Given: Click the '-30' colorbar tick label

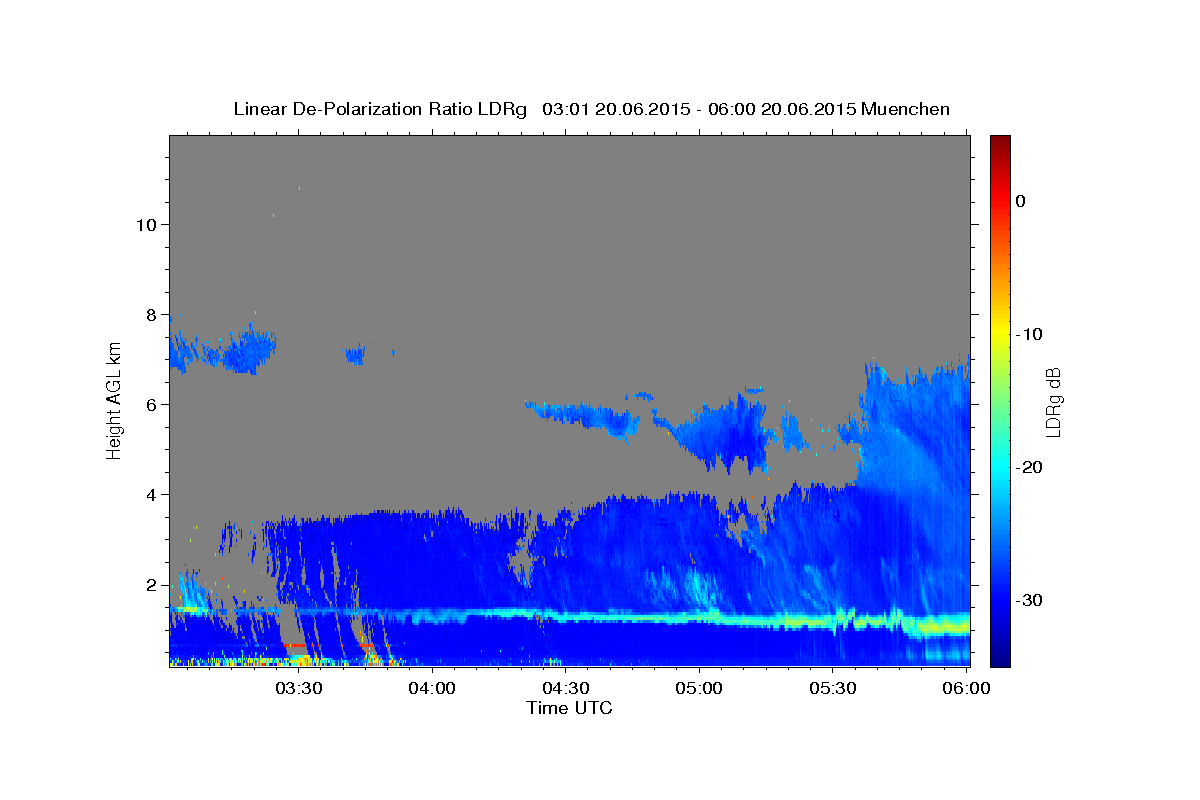Looking at the screenshot, I should 1029,600.
